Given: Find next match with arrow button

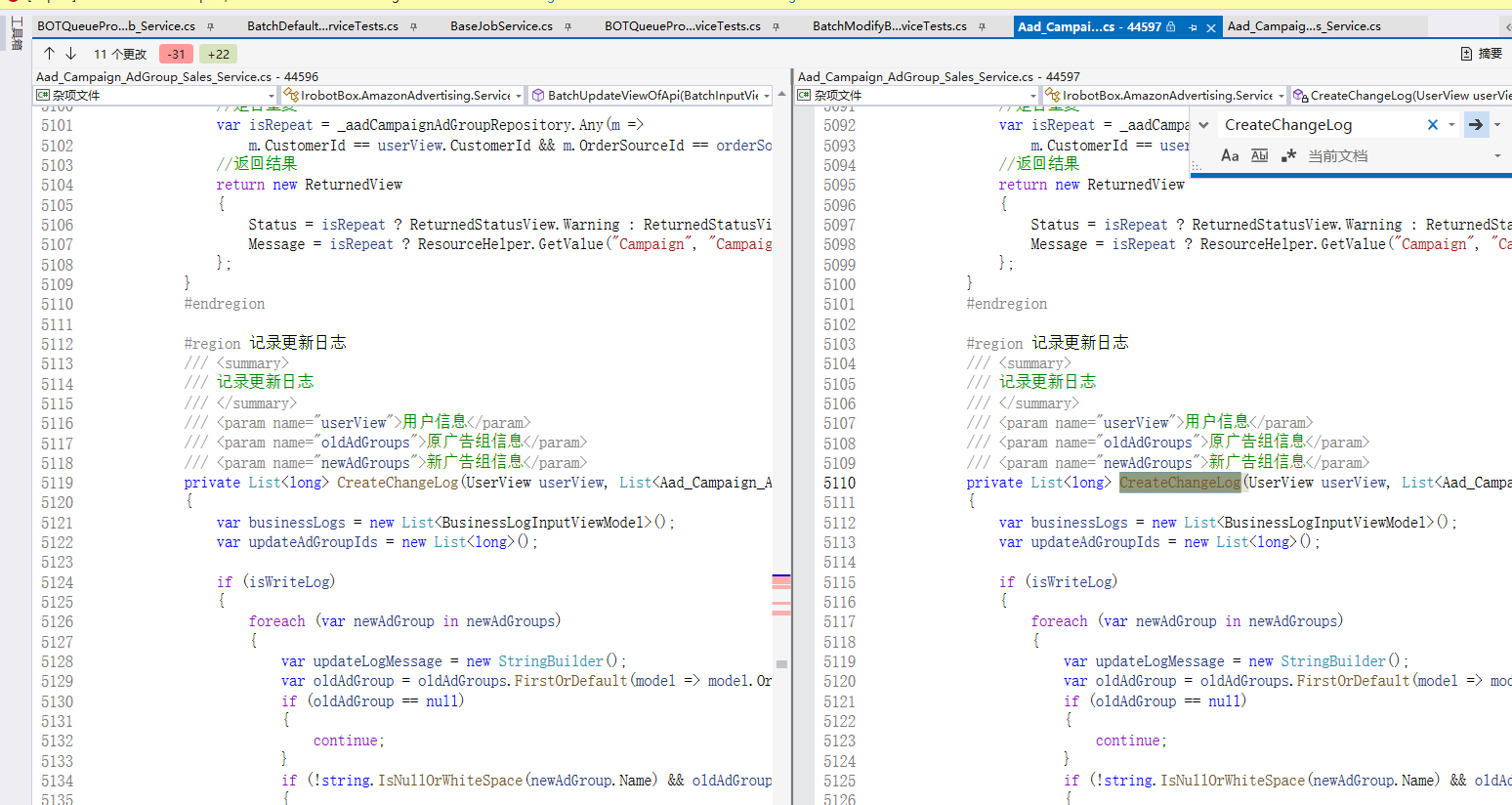Looking at the screenshot, I should (x=1476, y=125).
